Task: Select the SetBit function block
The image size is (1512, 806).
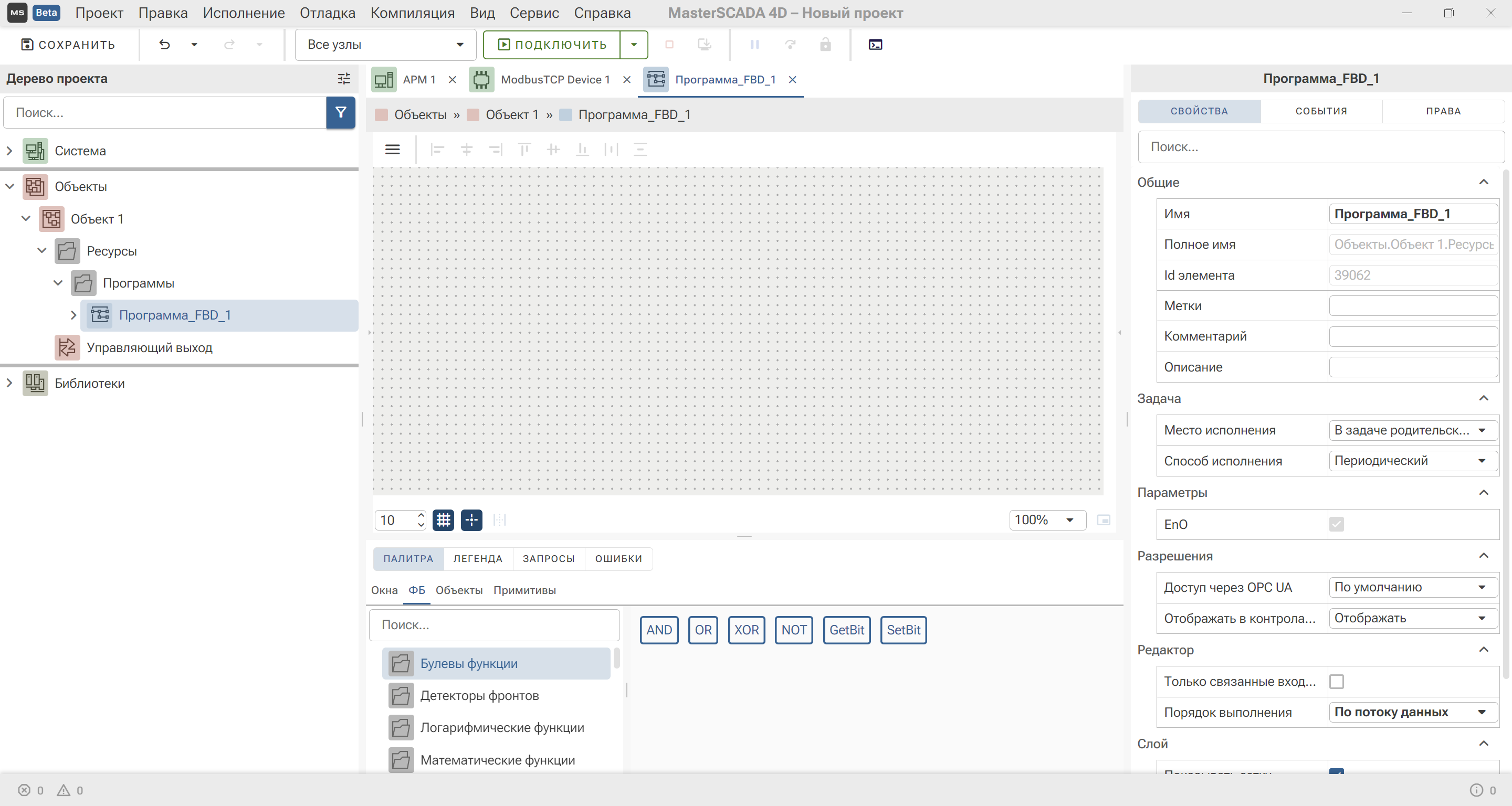Action: coord(904,630)
